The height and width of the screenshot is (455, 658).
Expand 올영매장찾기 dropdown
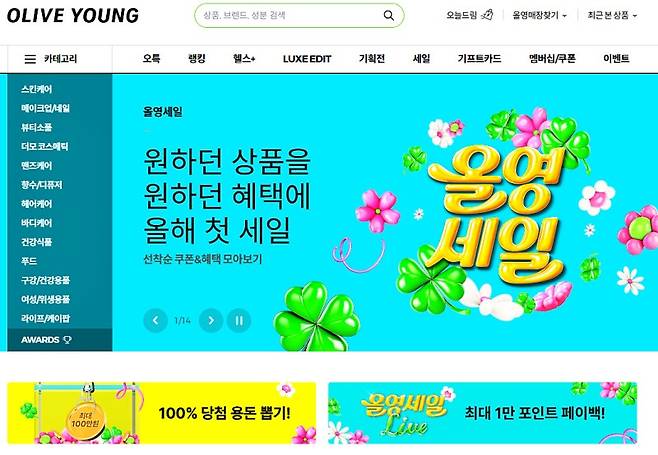(540, 16)
